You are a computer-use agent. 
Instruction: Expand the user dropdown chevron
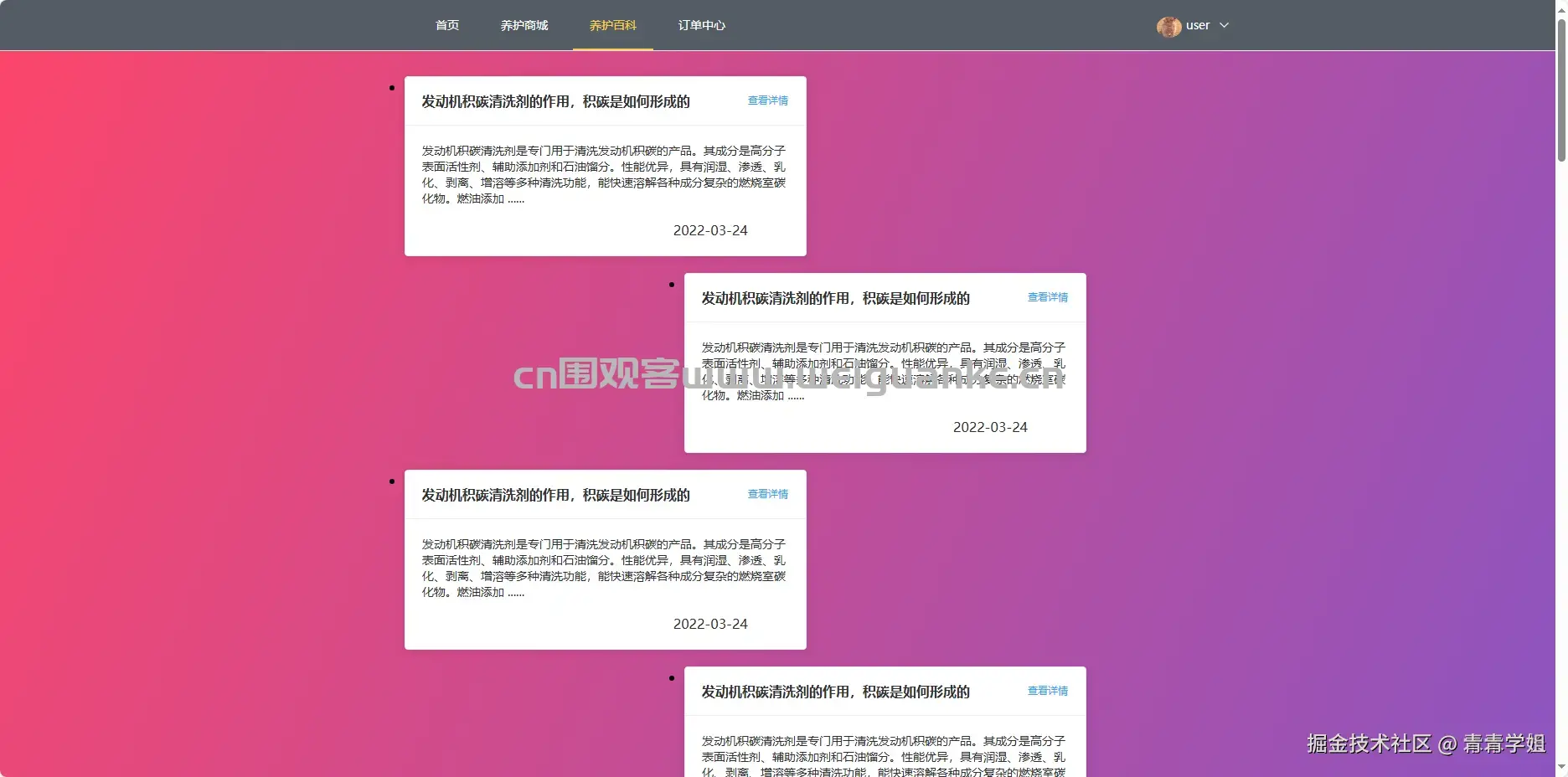point(1224,25)
